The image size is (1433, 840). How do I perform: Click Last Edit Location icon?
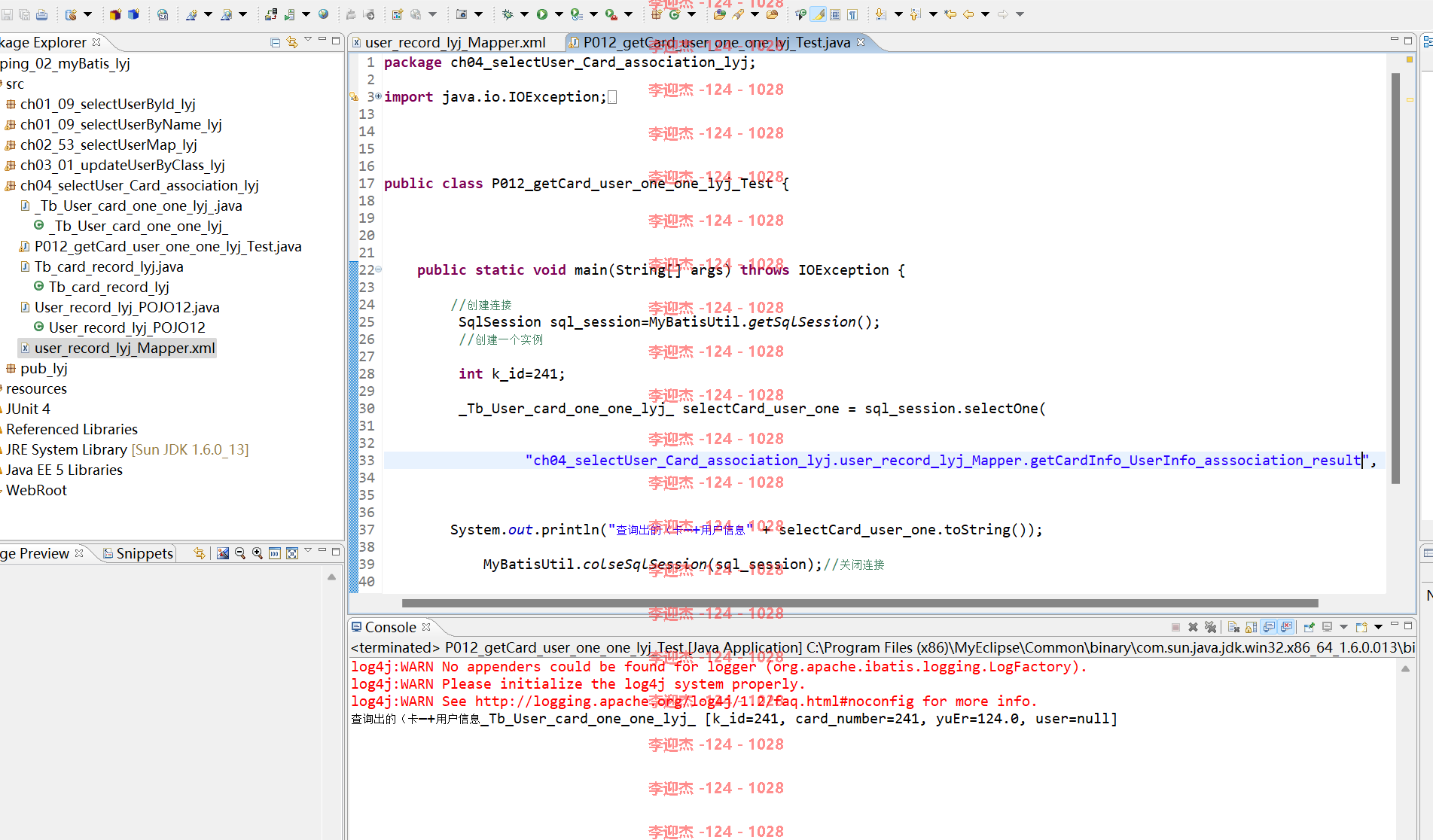950,14
